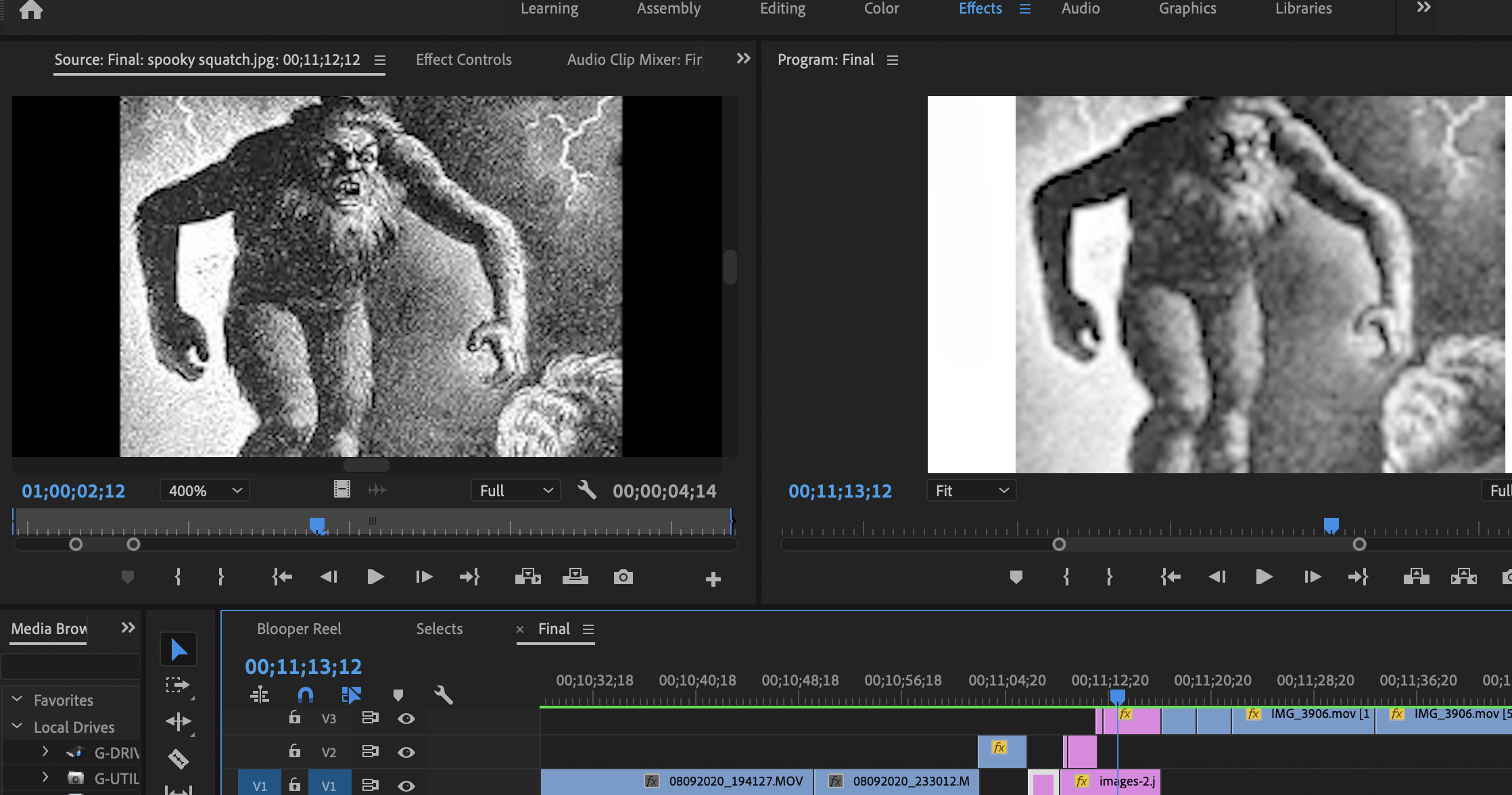Click Lift button in Program monitor

point(1416,577)
